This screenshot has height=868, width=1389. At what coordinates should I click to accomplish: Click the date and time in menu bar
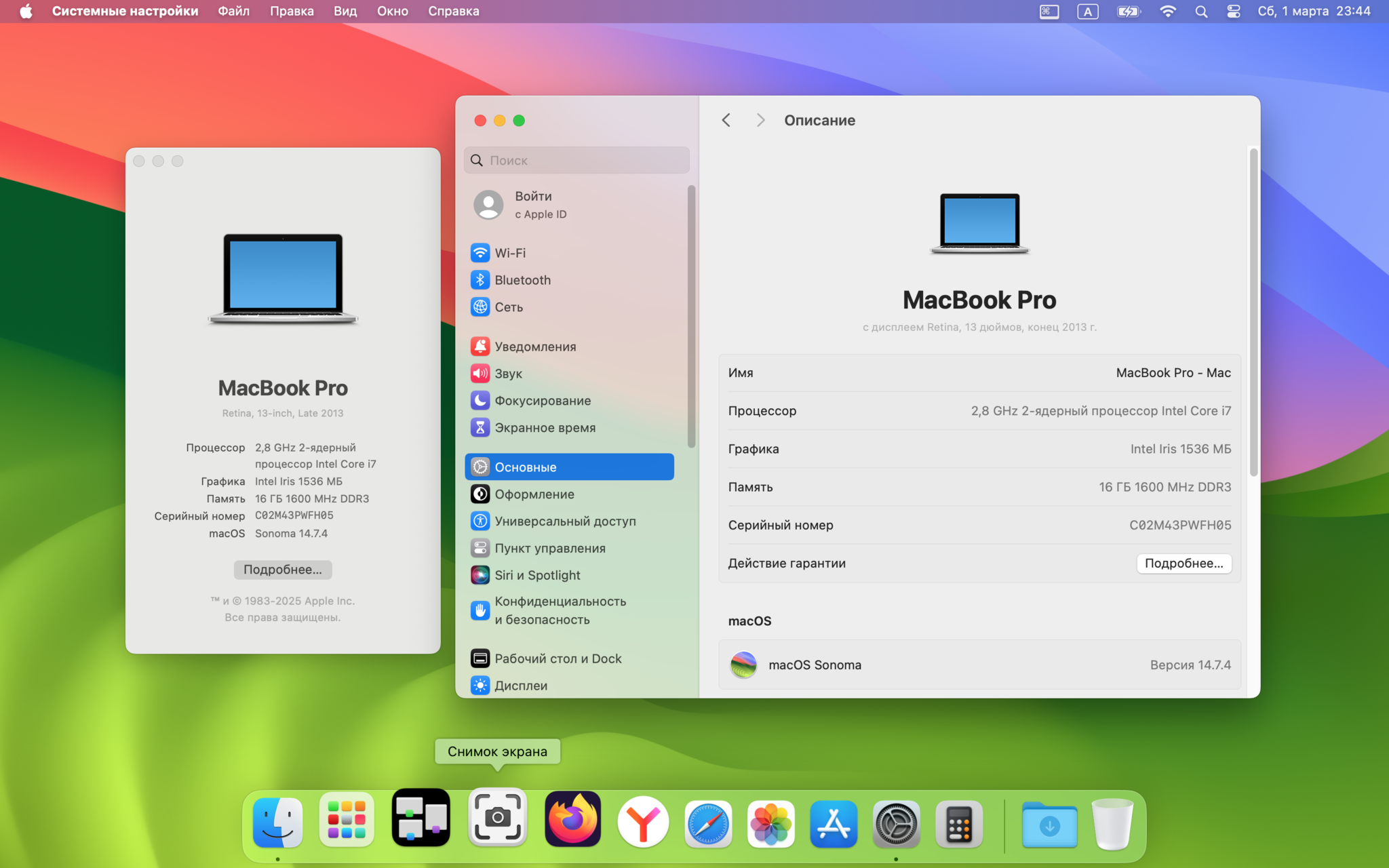tap(1314, 11)
